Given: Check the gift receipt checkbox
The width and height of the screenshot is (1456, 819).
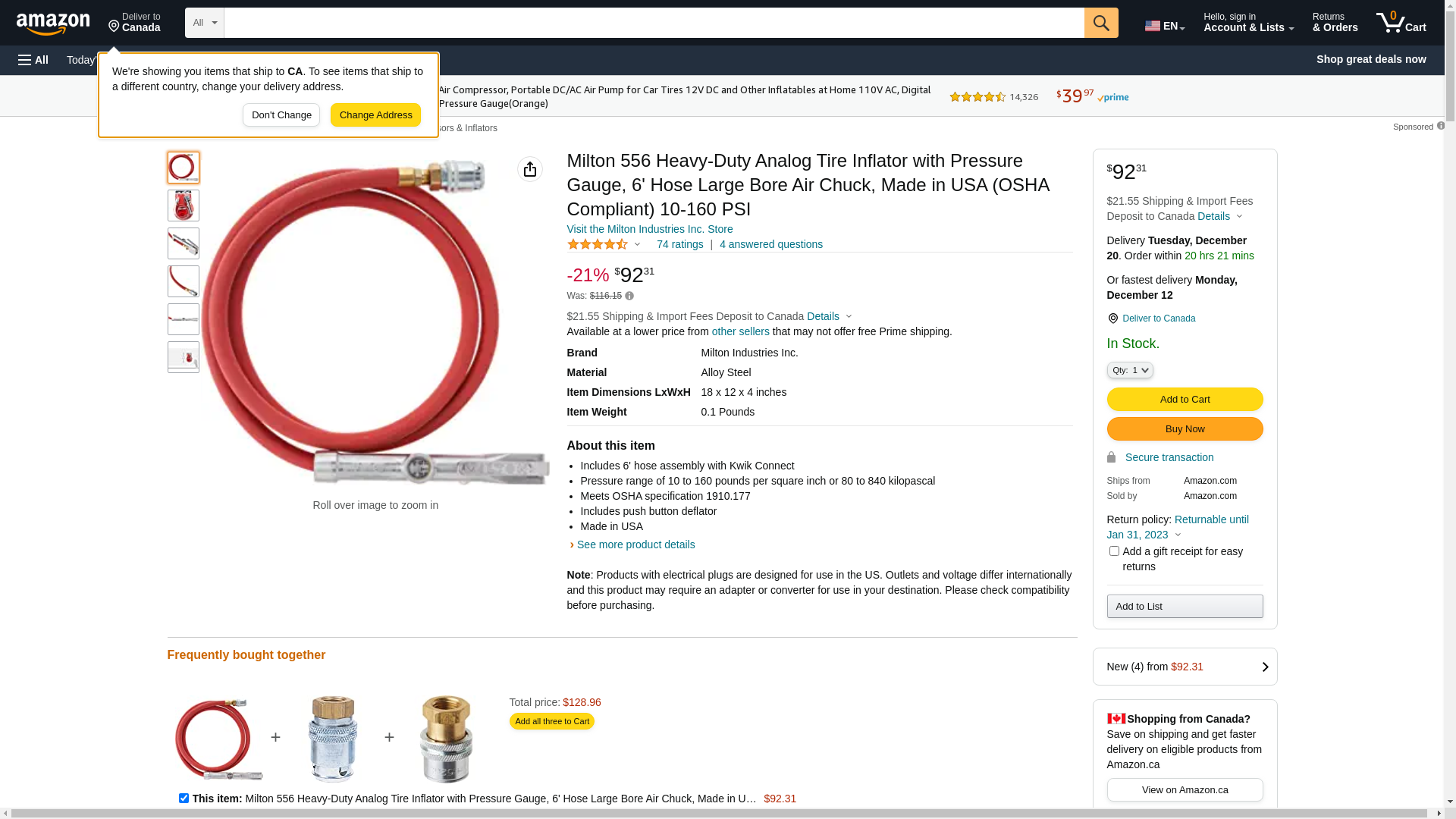Looking at the screenshot, I should click(1114, 551).
